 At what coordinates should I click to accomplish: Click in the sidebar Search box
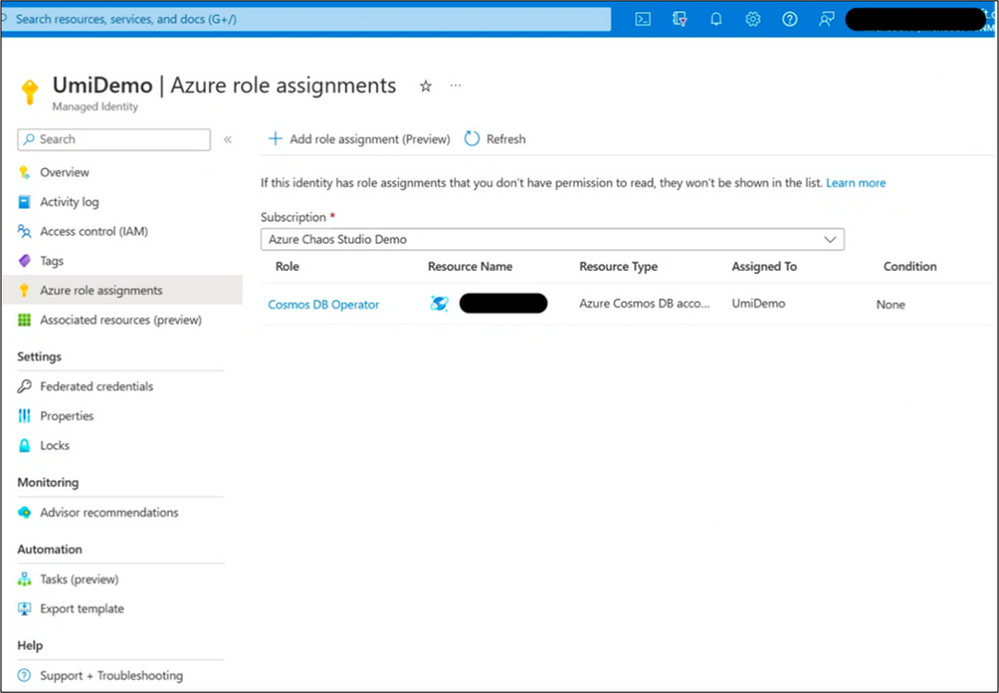(114, 139)
